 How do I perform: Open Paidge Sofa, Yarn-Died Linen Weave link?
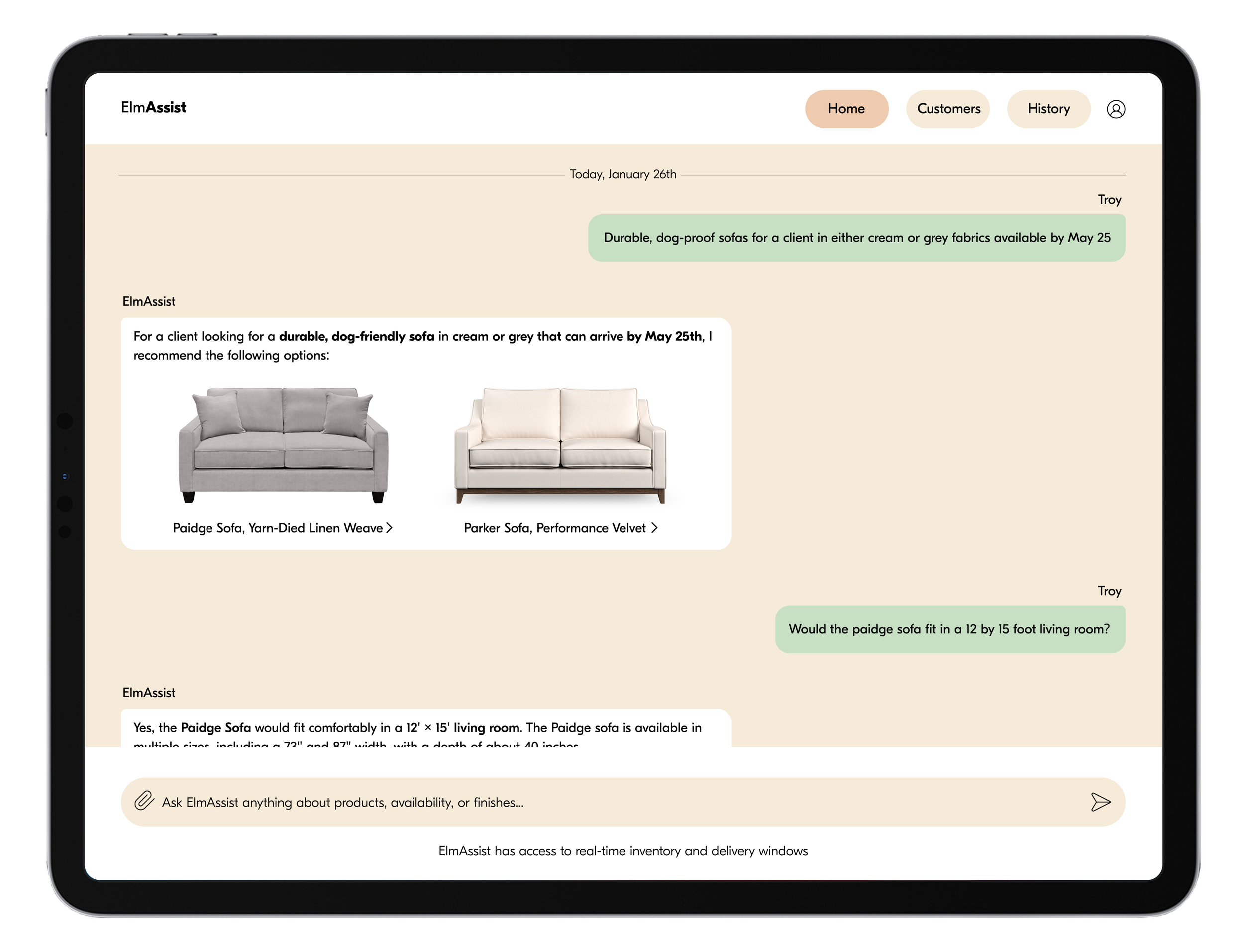[x=277, y=528]
